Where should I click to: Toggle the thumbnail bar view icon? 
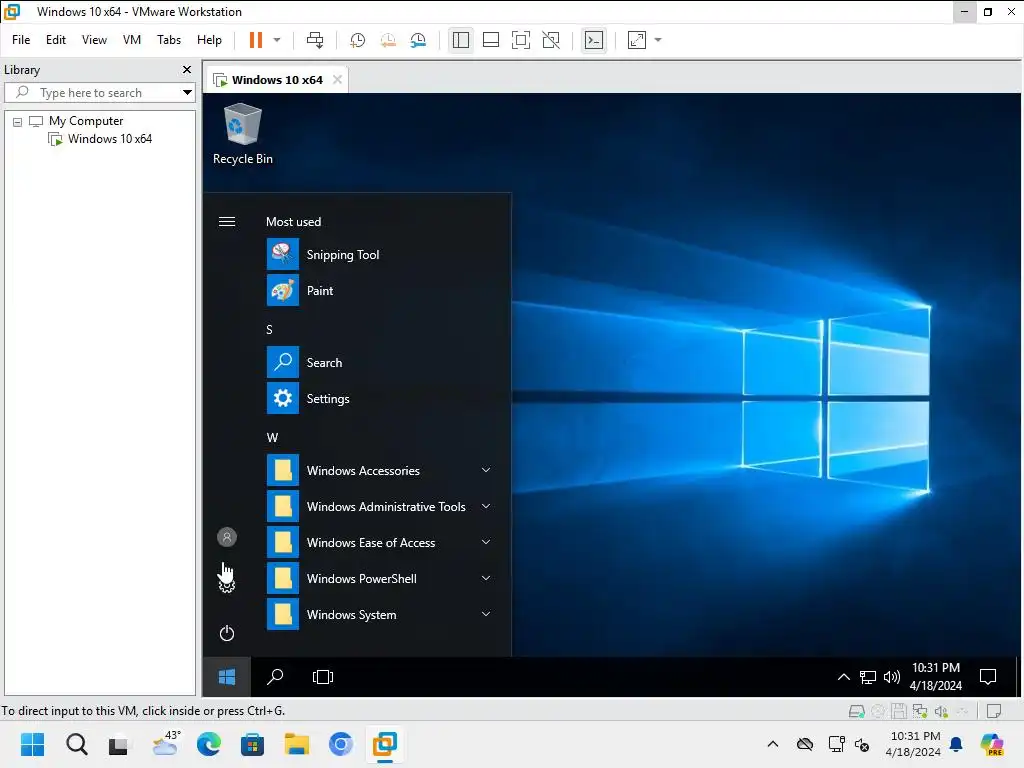click(490, 40)
